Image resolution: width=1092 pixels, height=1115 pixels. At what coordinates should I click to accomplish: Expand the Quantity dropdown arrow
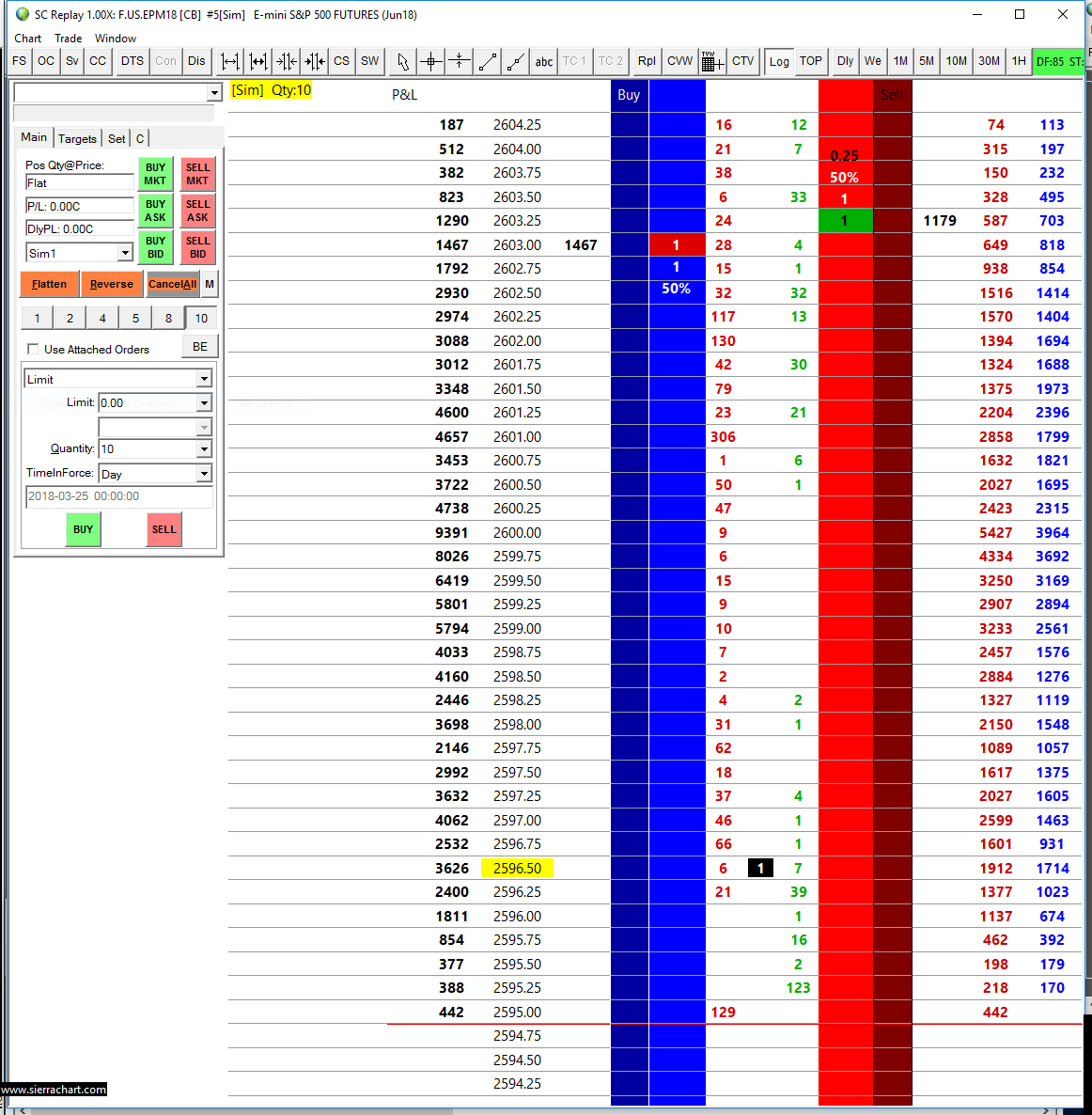(204, 449)
